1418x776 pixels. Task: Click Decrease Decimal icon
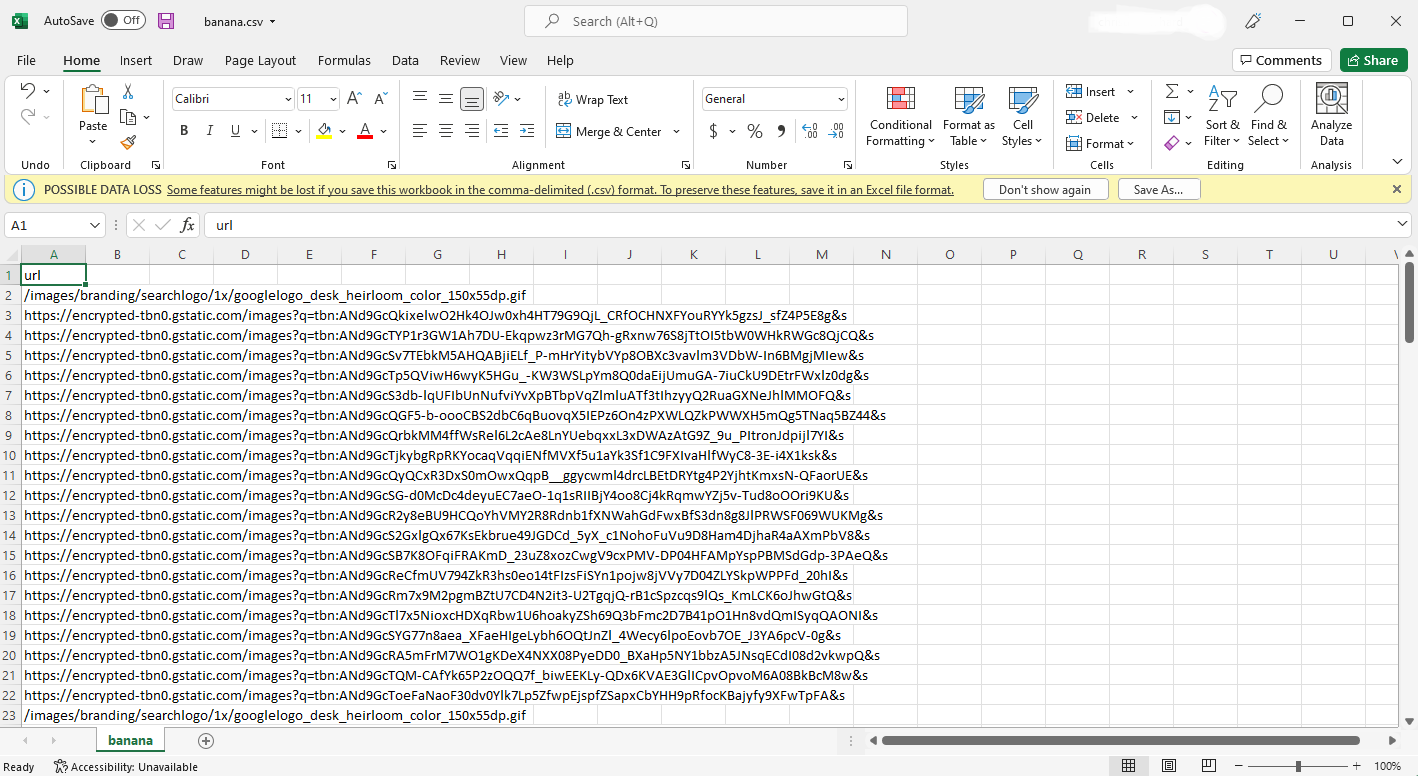836,131
